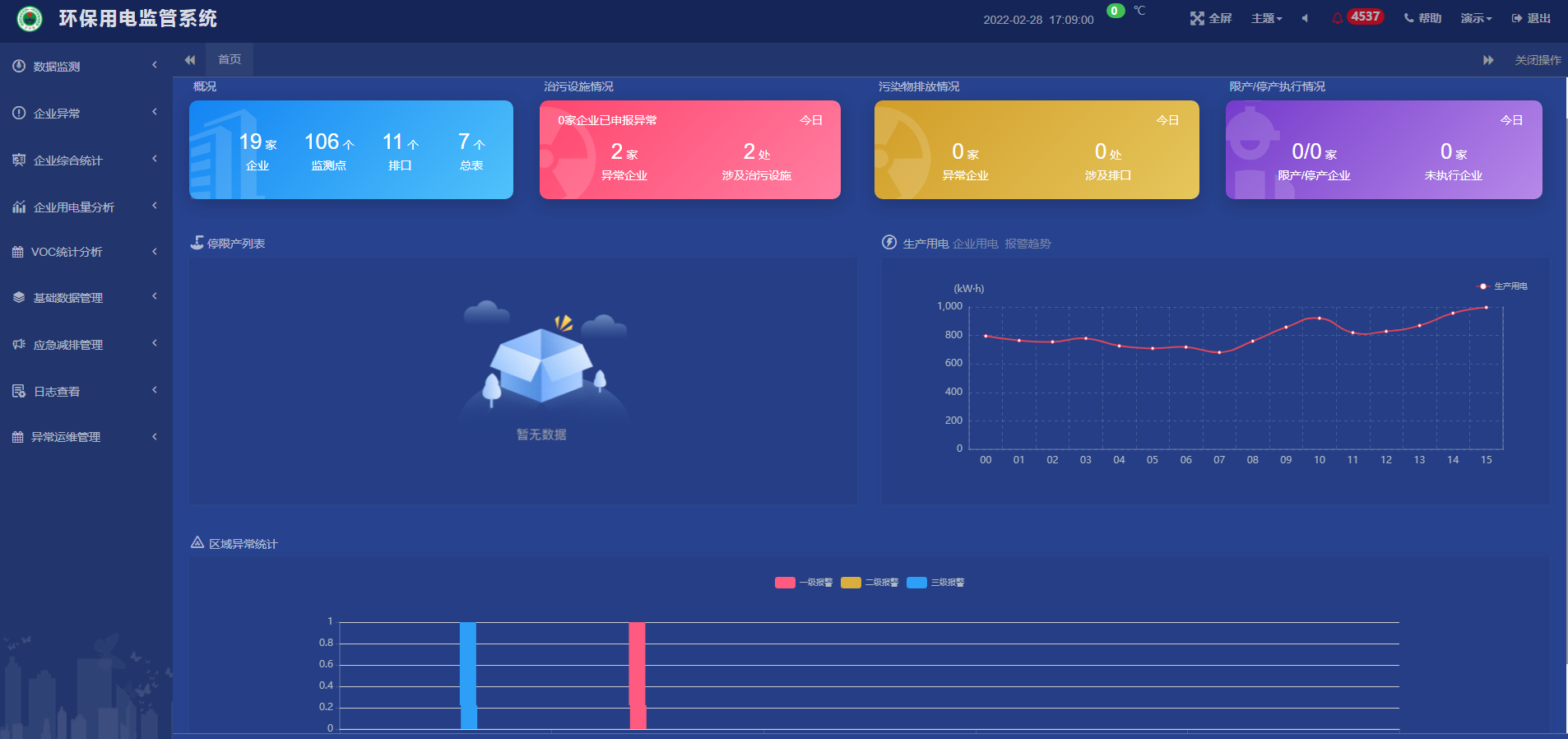Click the 退出 logout icon
The width and height of the screenshot is (1568, 739).
pos(1516,18)
